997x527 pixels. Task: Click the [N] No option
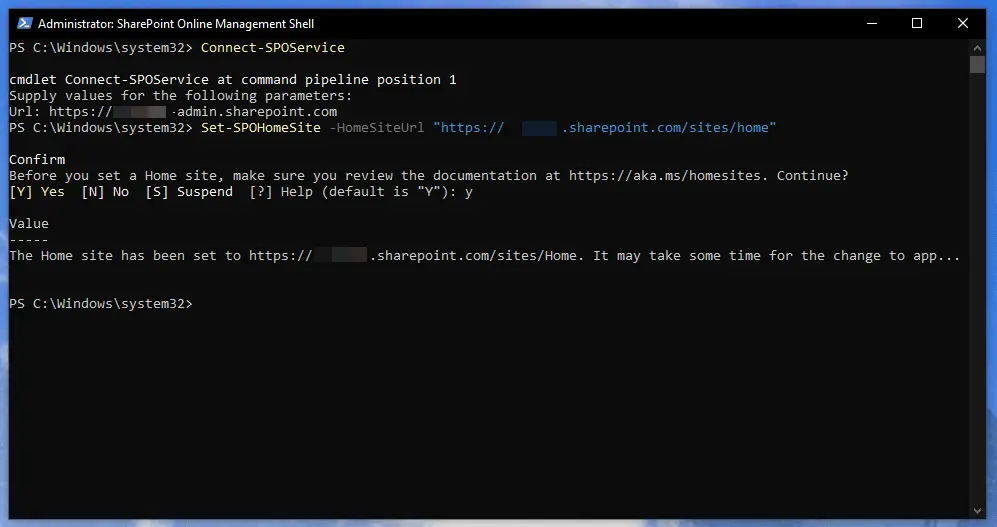tap(105, 192)
